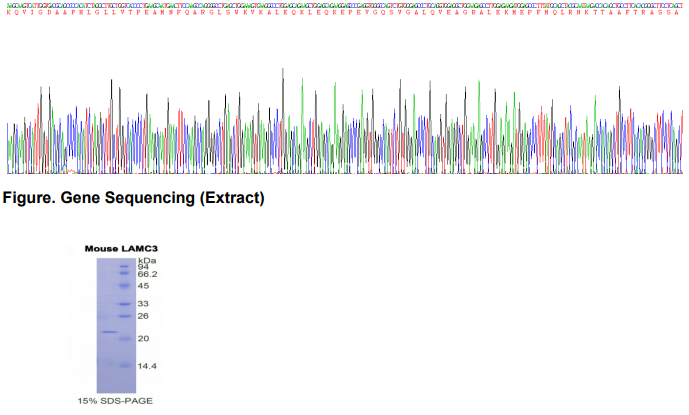Click the kDa unit label
This screenshot has height=415, width=689.
pyautogui.click(x=147, y=261)
